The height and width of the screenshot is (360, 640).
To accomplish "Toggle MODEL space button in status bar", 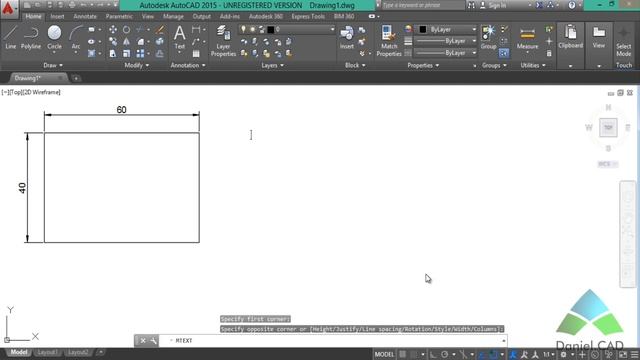I will coord(384,354).
